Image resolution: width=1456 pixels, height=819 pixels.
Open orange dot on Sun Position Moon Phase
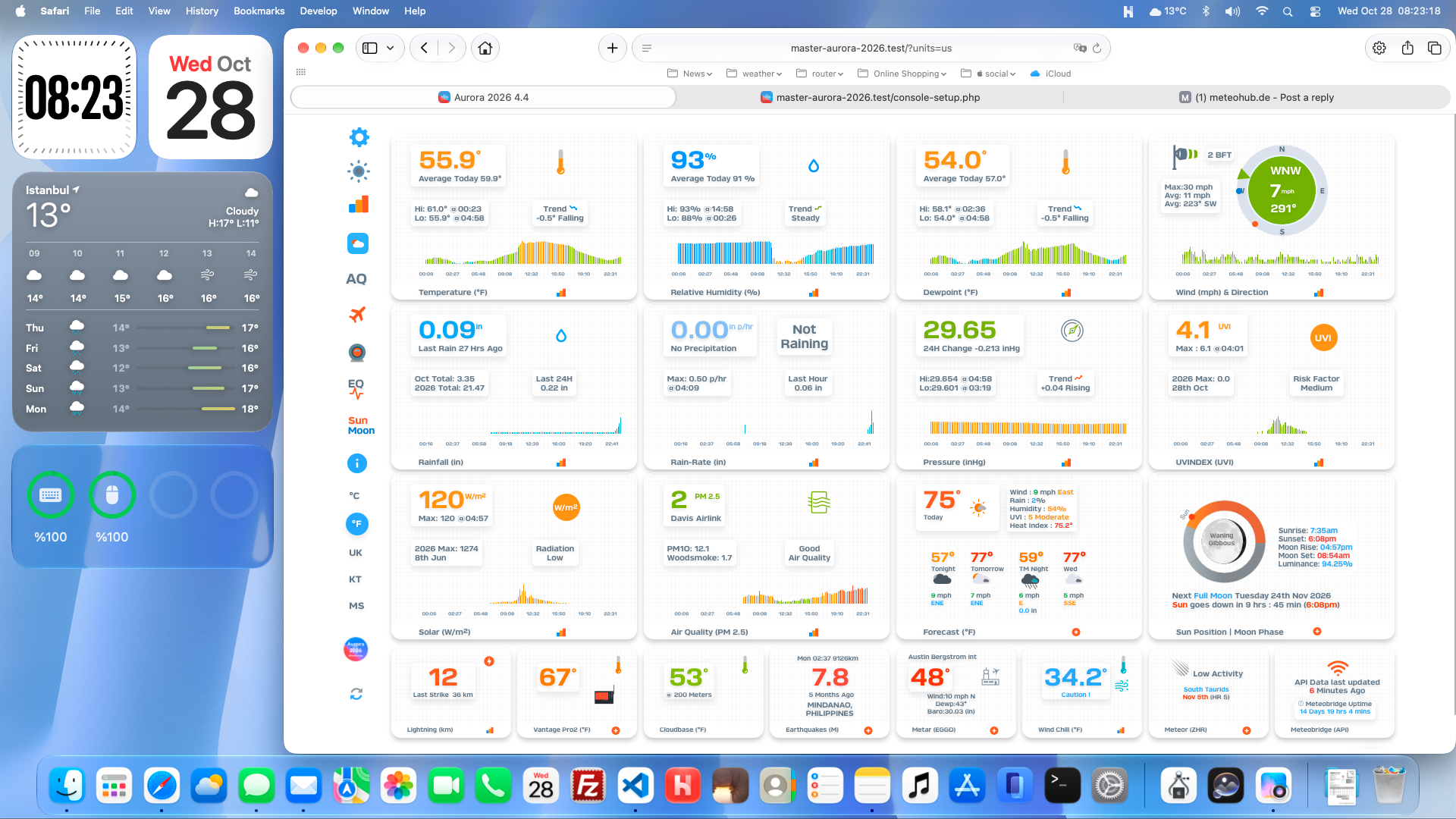tap(1317, 632)
